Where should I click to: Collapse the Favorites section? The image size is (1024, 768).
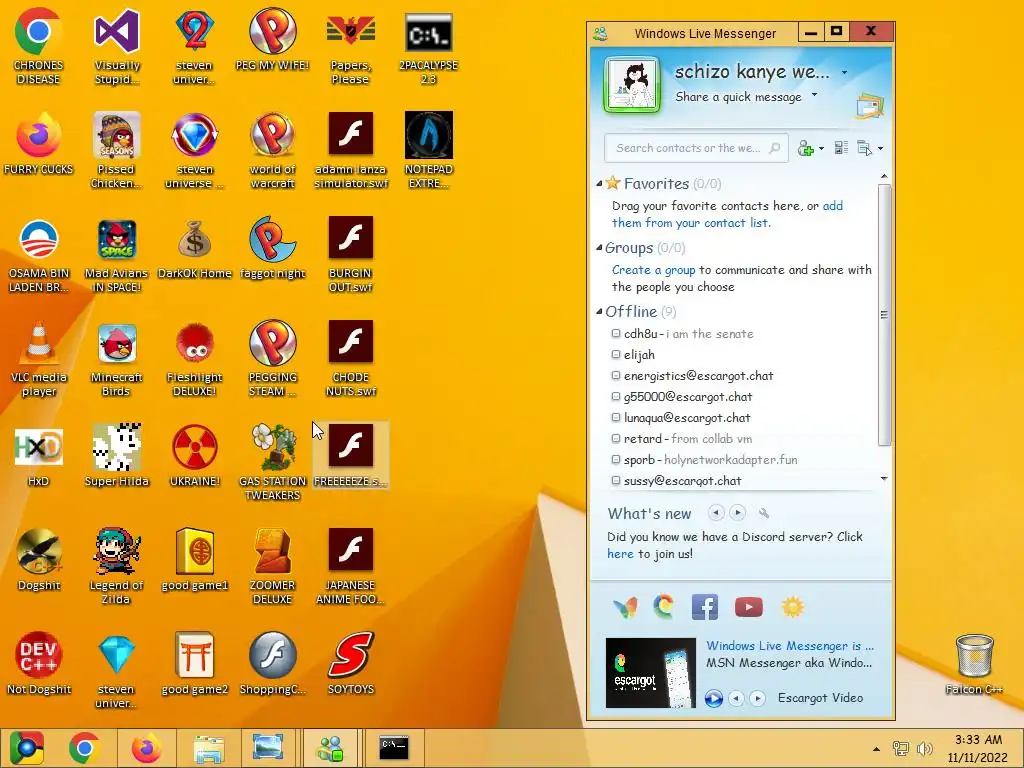coord(599,184)
